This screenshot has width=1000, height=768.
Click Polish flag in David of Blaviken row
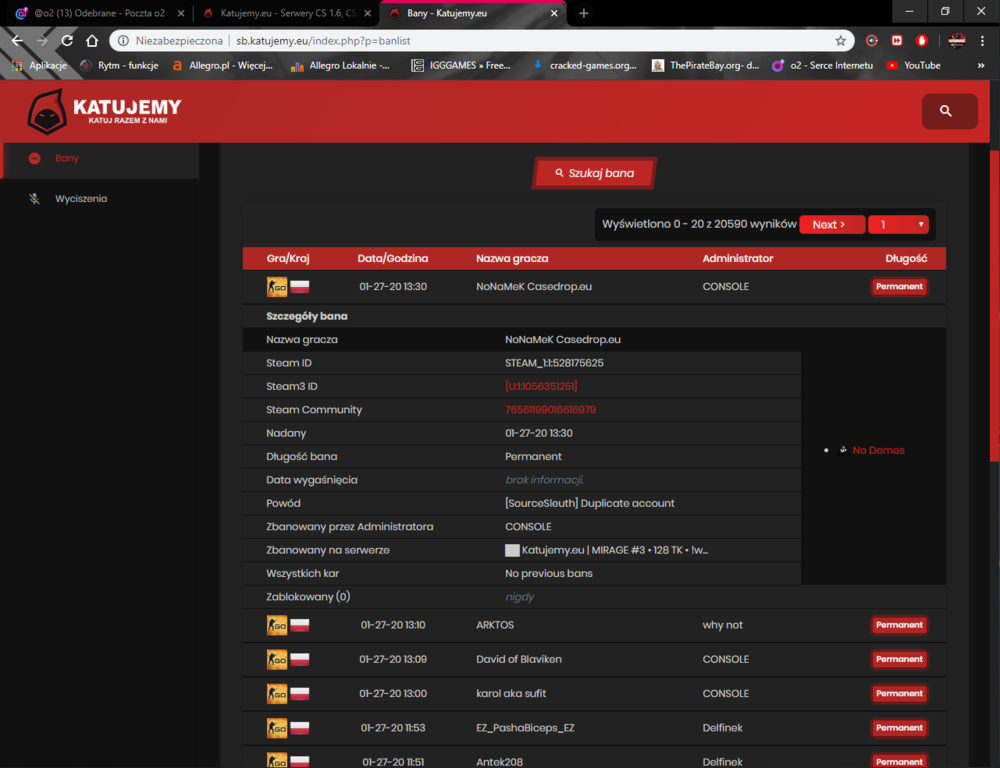[300, 659]
